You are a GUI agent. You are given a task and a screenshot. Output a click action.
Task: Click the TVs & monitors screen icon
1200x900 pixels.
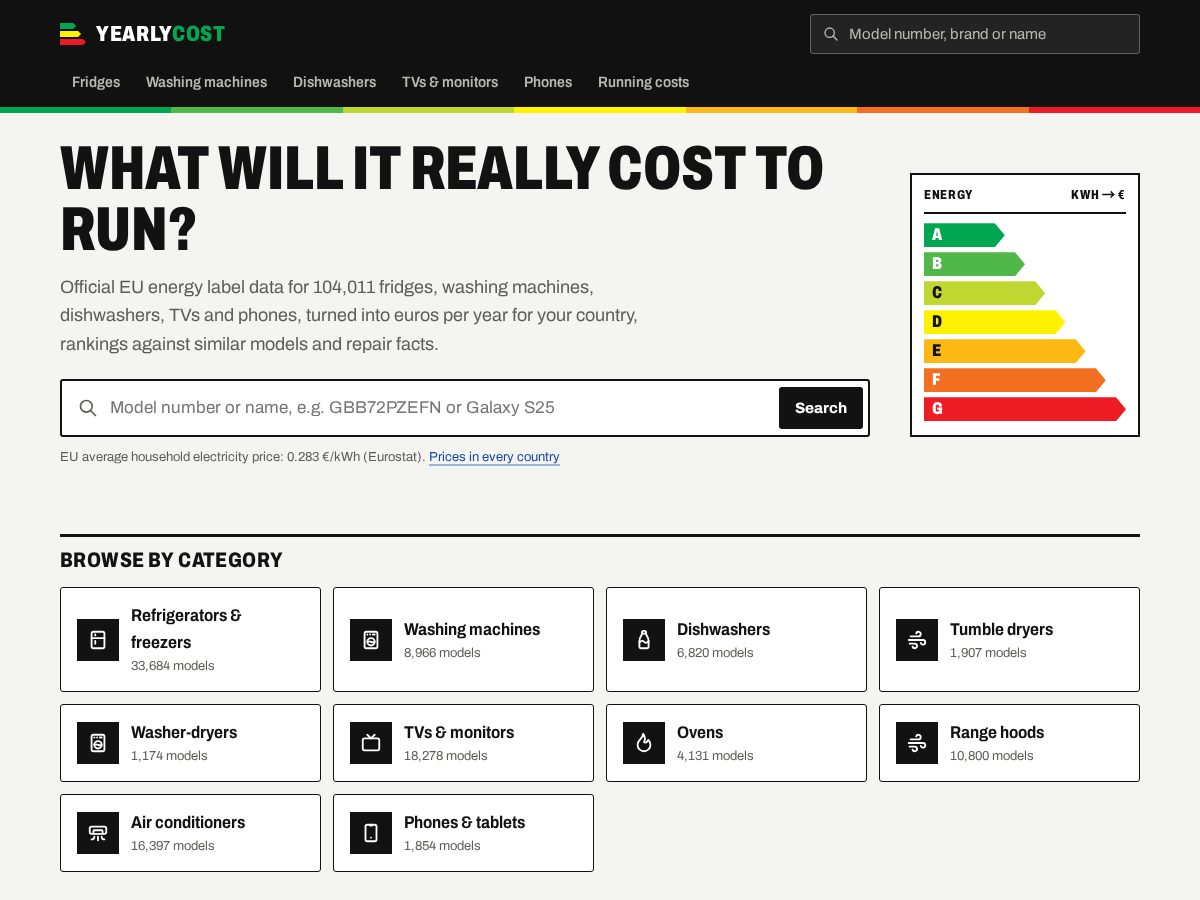click(x=371, y=743)
